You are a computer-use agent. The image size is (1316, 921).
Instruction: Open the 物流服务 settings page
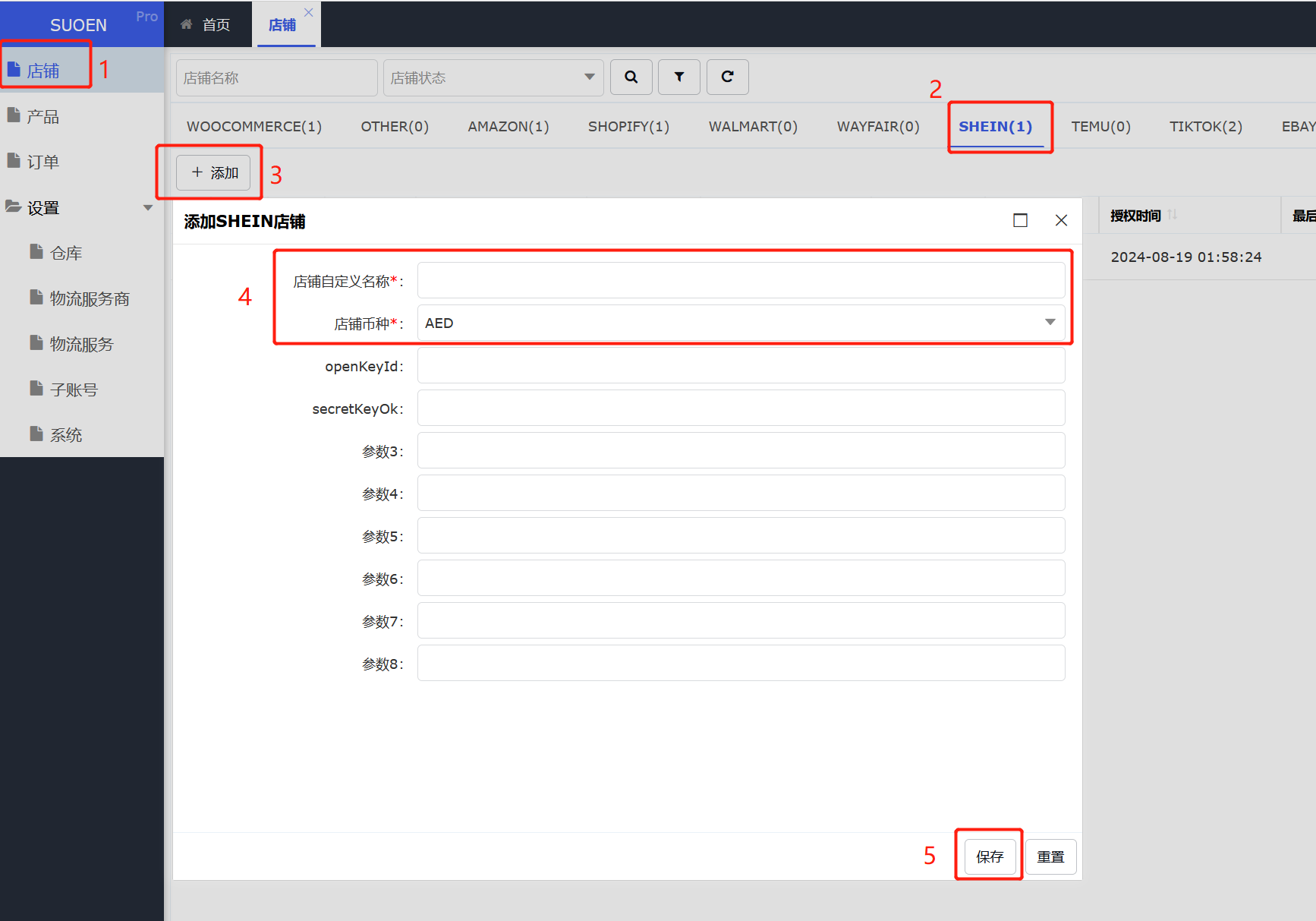[x=81, y=344]
